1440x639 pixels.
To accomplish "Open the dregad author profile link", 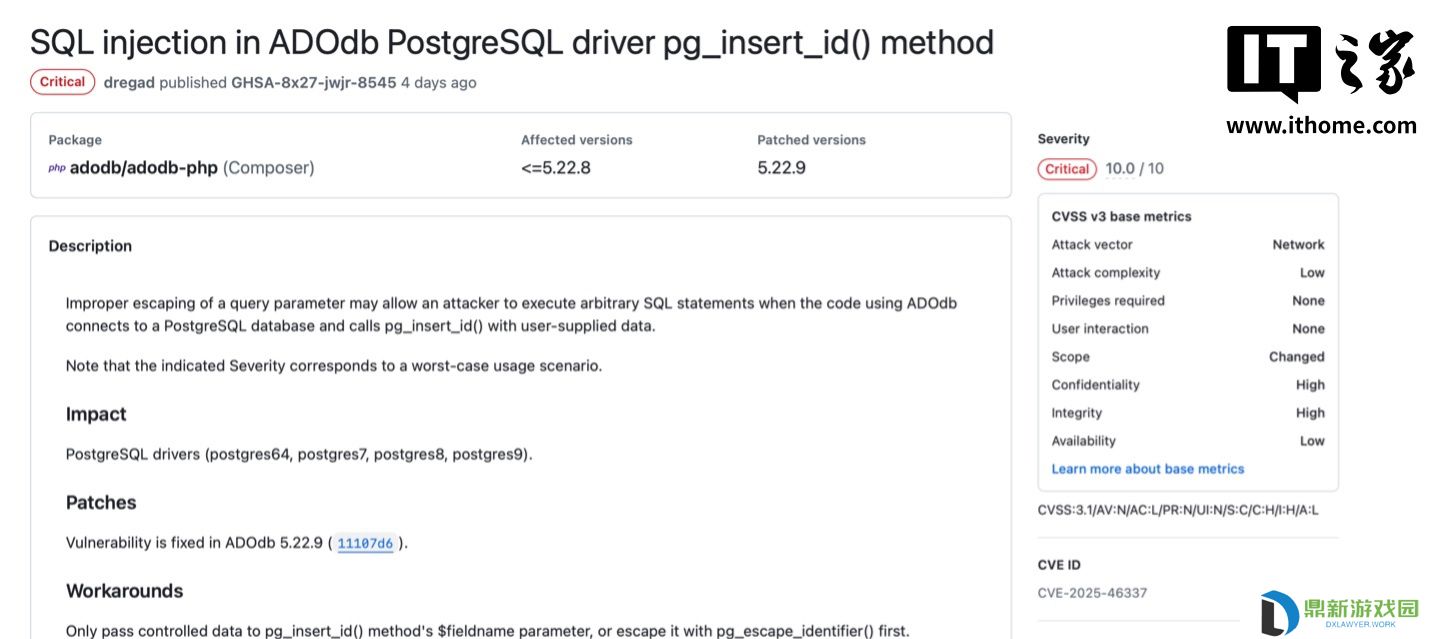I will 129,82.
